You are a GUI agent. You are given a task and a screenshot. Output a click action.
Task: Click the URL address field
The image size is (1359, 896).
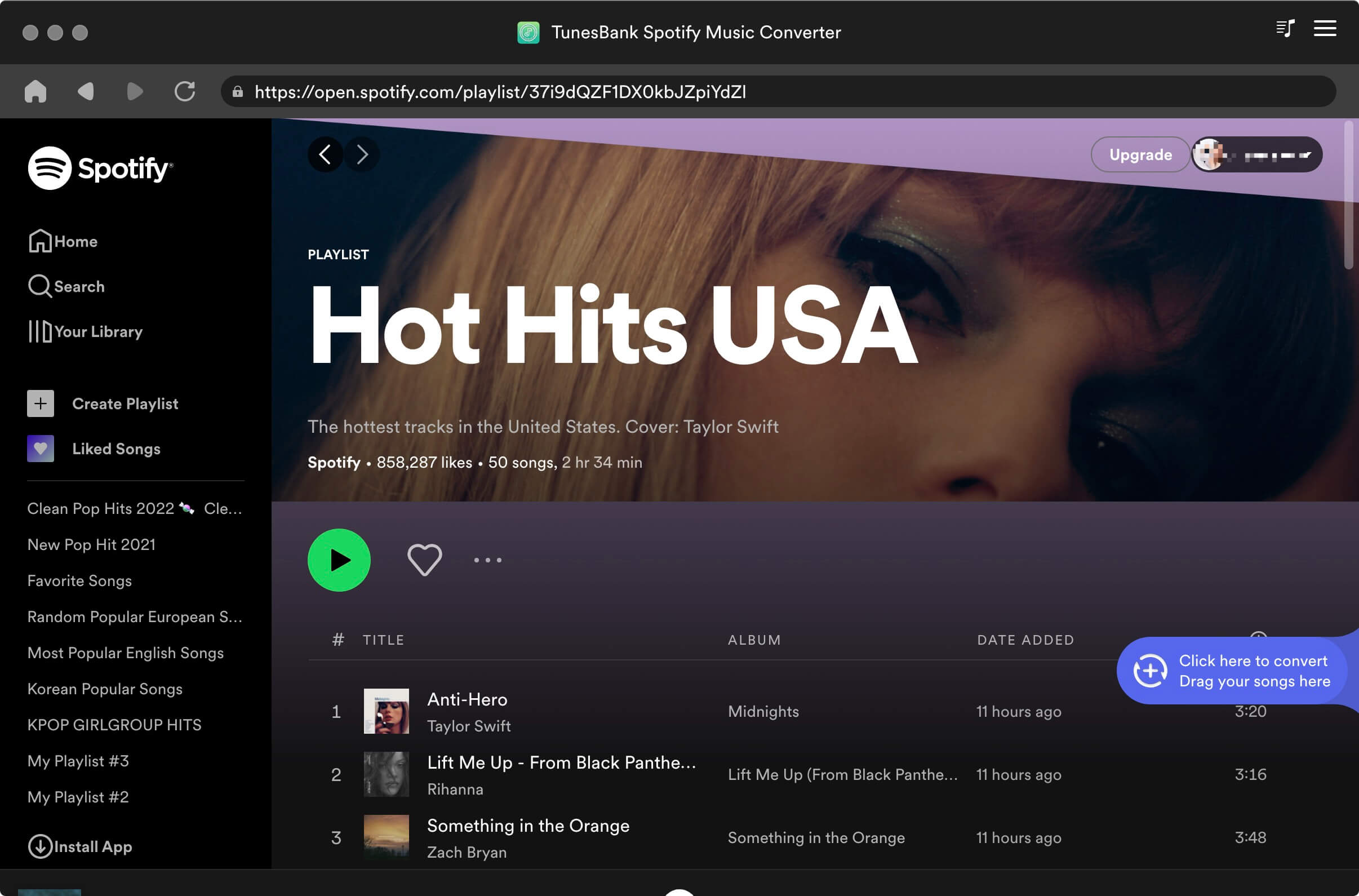778,91
